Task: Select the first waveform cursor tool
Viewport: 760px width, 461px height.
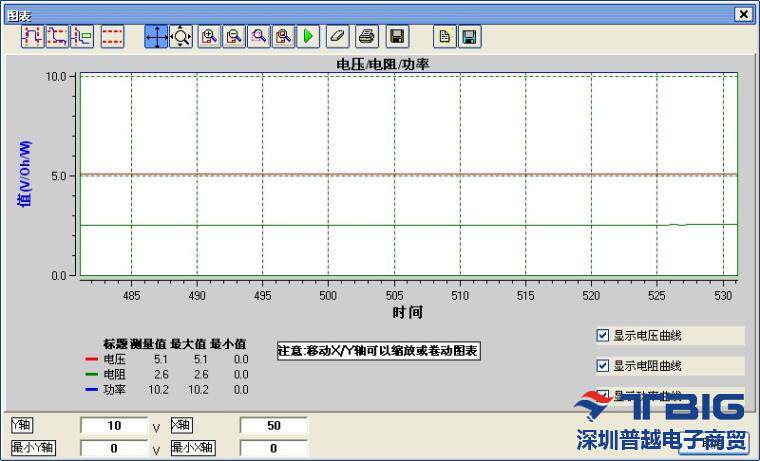Action: pos(32,36)
